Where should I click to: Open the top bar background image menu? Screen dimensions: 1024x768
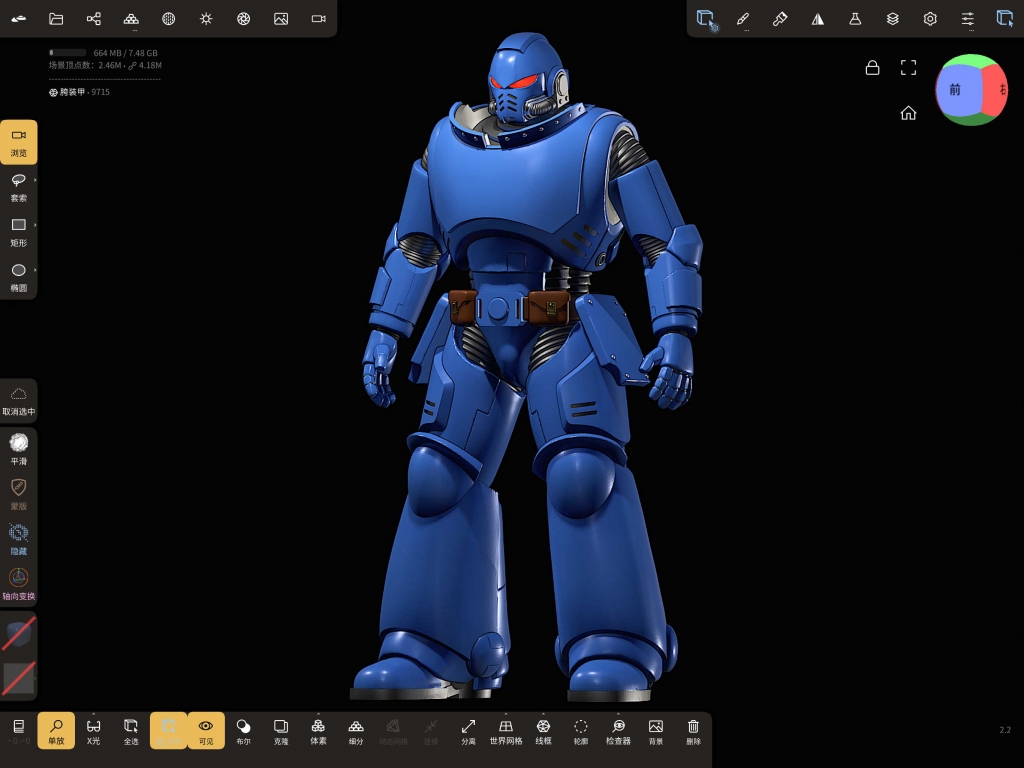[x=281, y=18]
